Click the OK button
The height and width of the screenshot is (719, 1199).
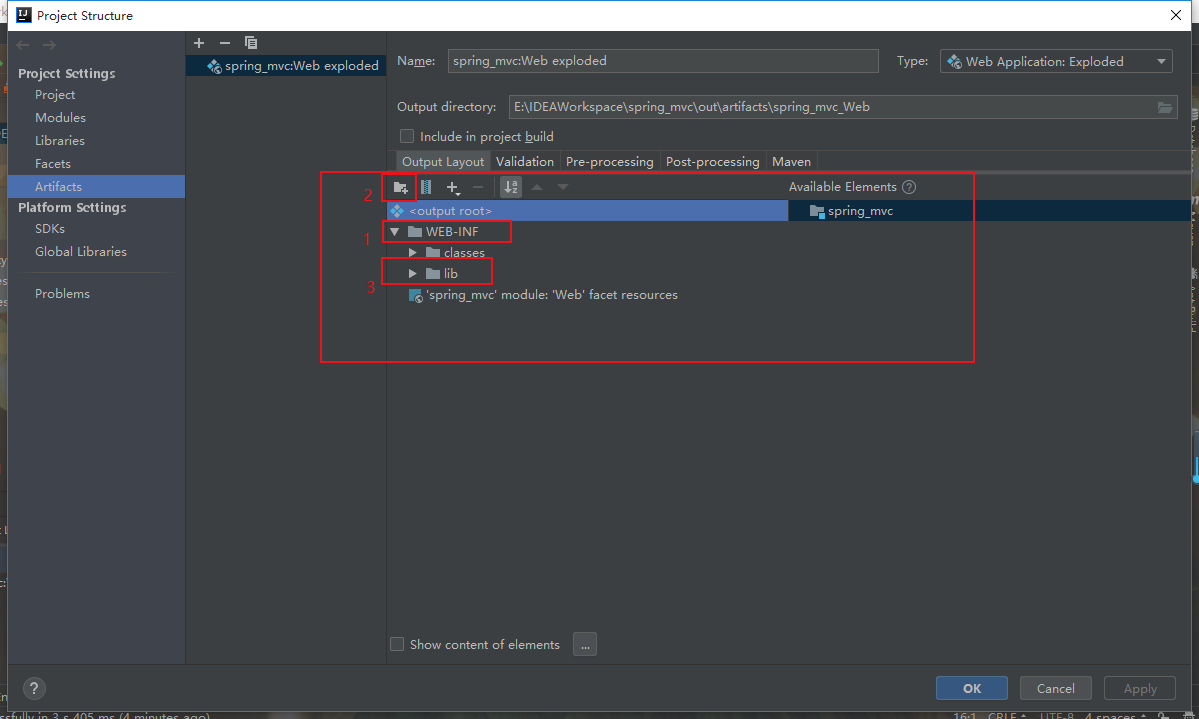click(x=972, y=688)
